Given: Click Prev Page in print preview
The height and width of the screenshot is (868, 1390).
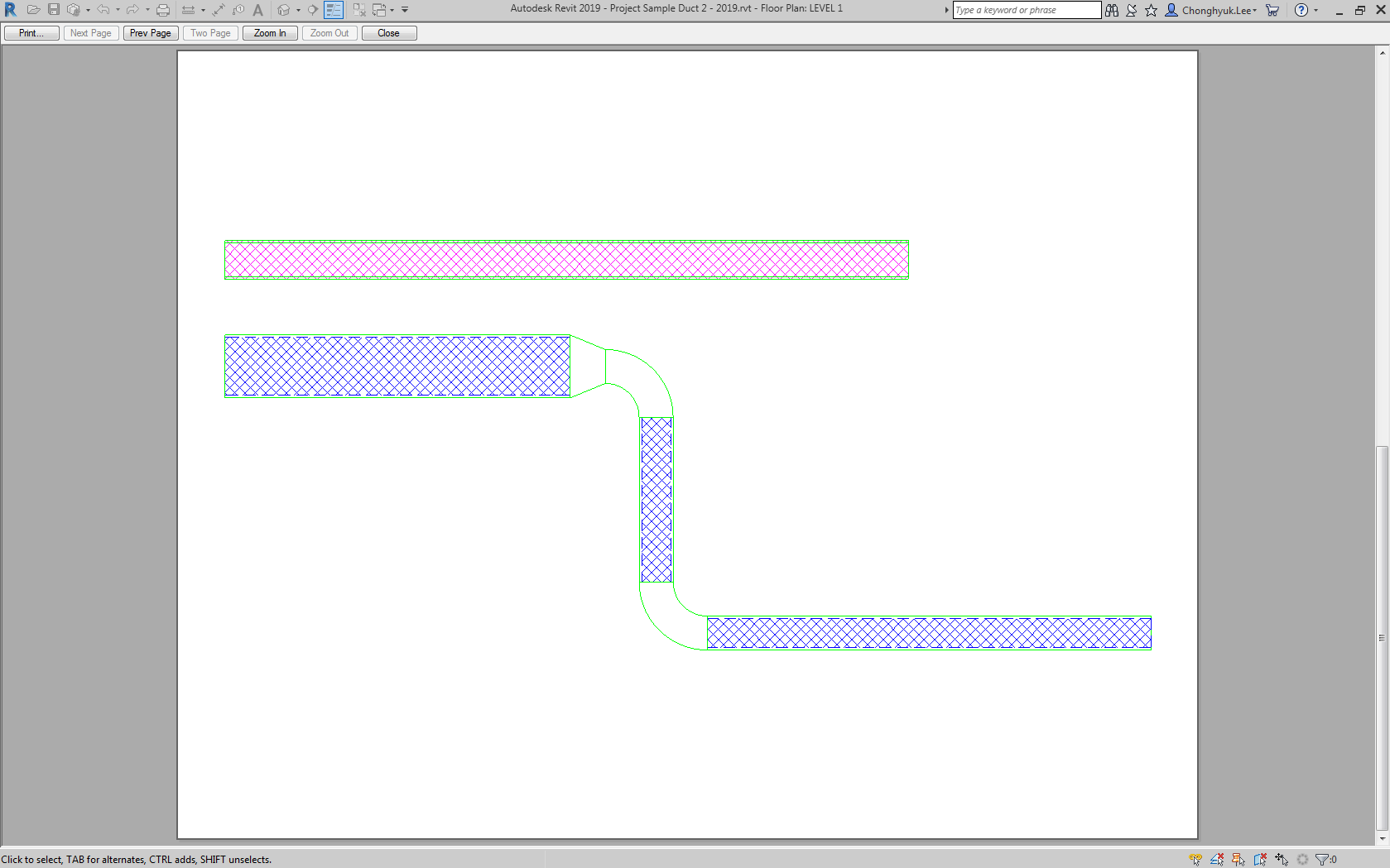Looking at the screenshot, I should point(150,32).
